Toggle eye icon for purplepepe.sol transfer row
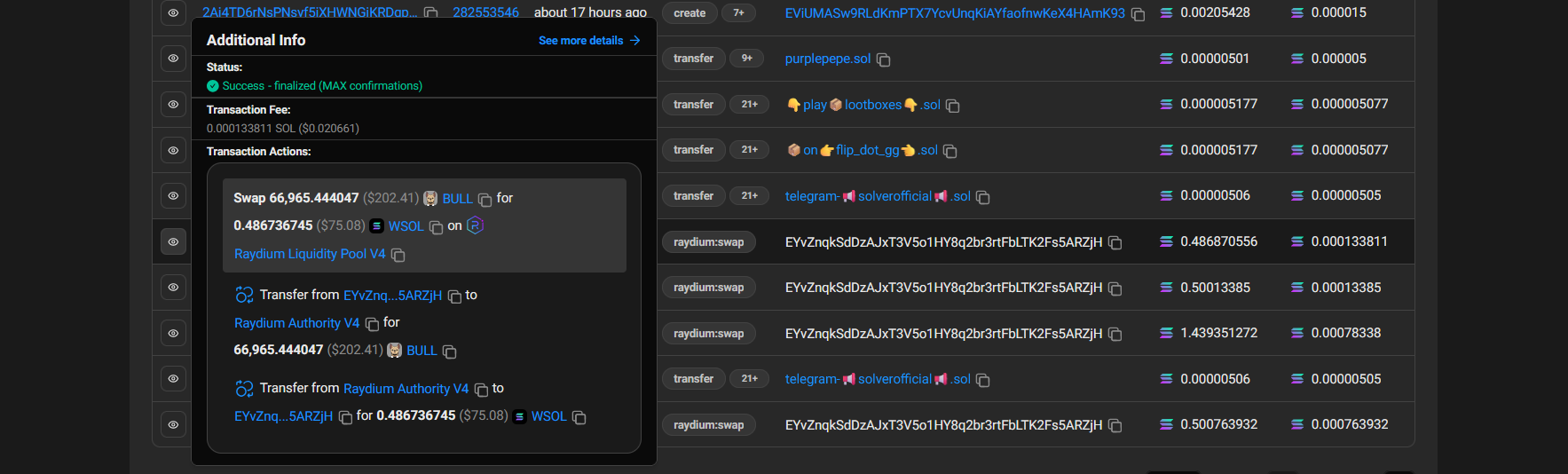The image size is (1568, 474). click(173, 59)
